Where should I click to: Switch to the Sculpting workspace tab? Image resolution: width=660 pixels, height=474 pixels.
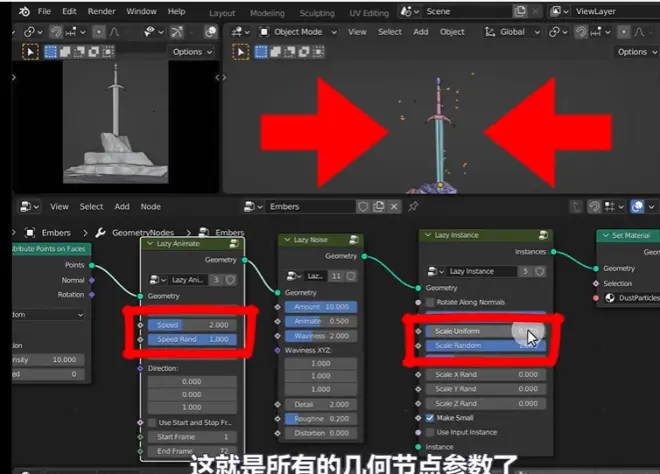(x=317, y=13)
